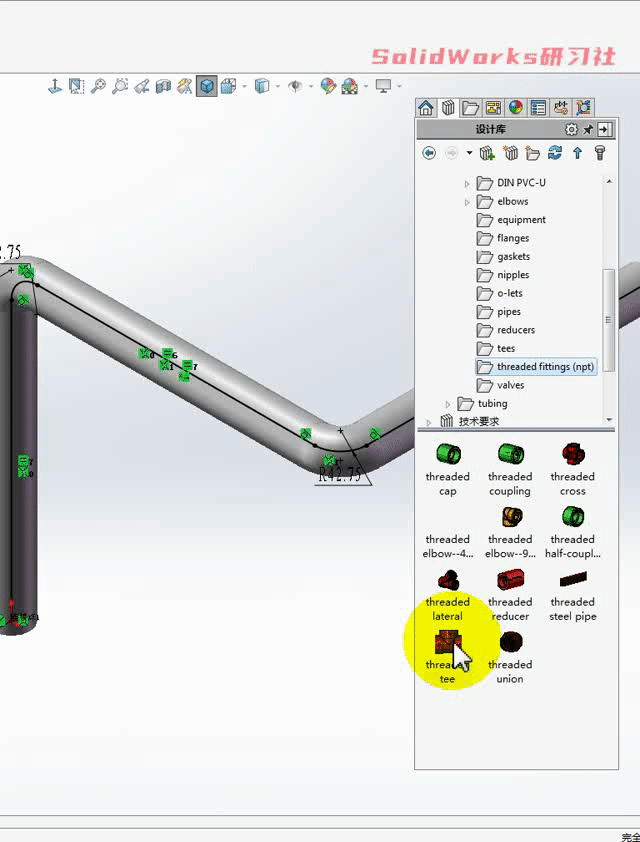Image resolution: width=640 pixels, height=842 pixels.
Task: Select the threaded coupling part
Action: 510,470
